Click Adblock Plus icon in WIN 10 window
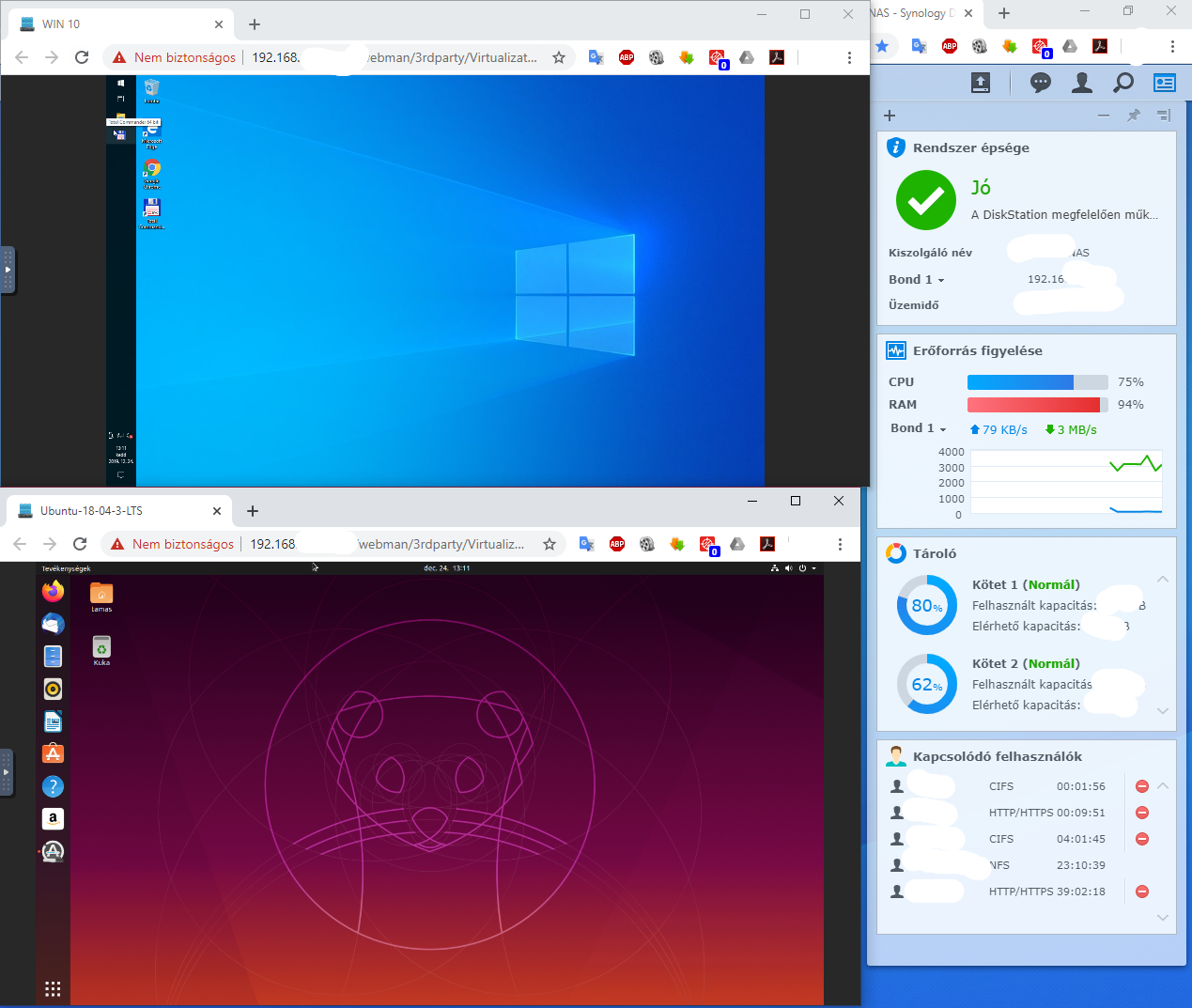1192x1008 pixels. click(627, 57)
